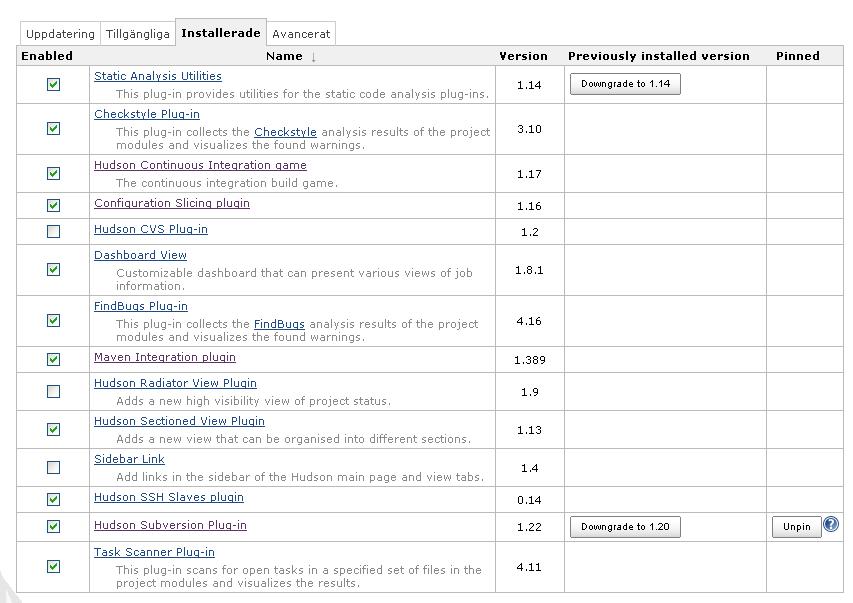Viewport: 853px width, 603px height.
Task: Enable the Sidebar Link plugin checkbox
Action: pyautogui.click(x=54, y=467)
